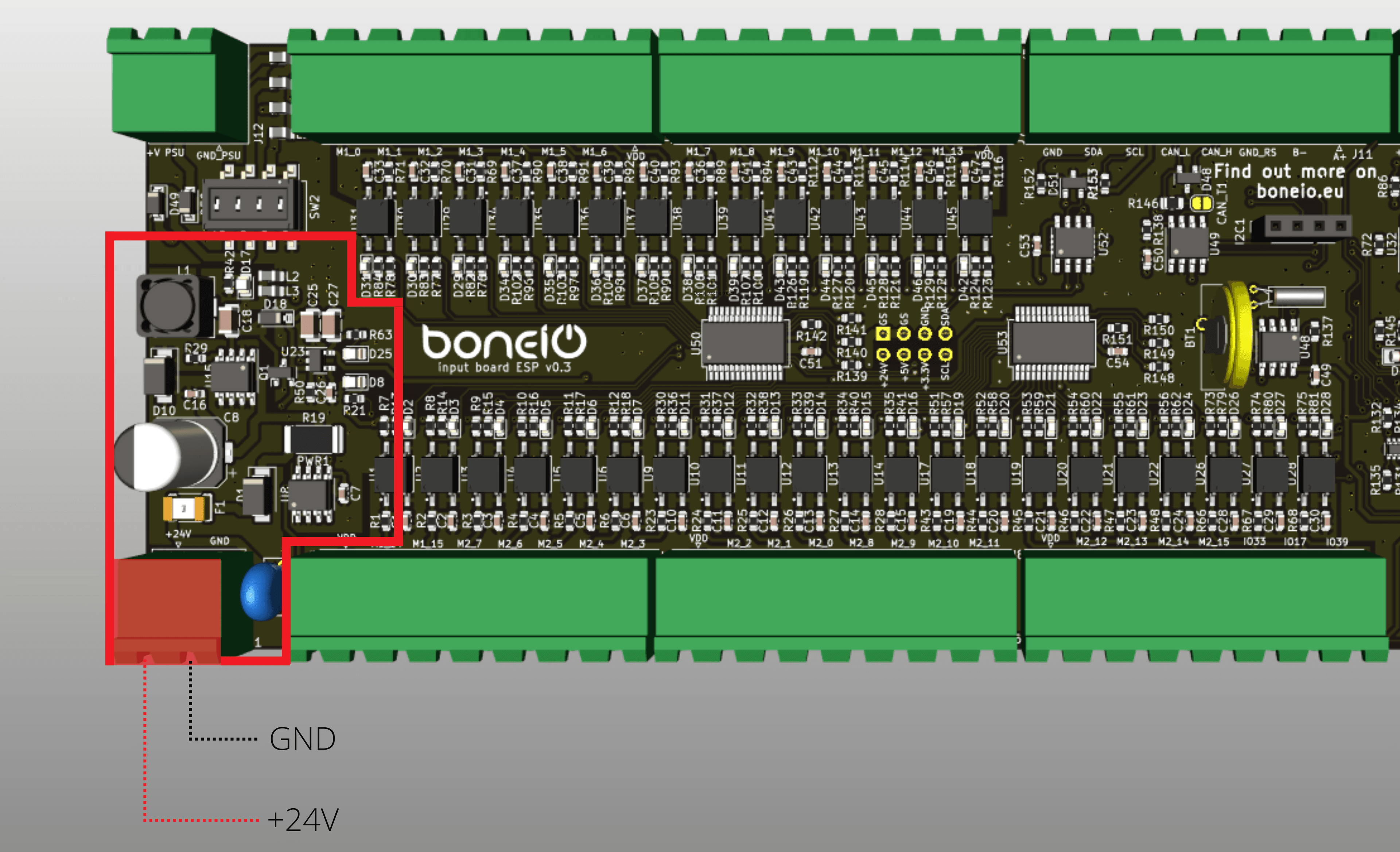Click the 'SCL' terminal label at top

(1134, 152)
